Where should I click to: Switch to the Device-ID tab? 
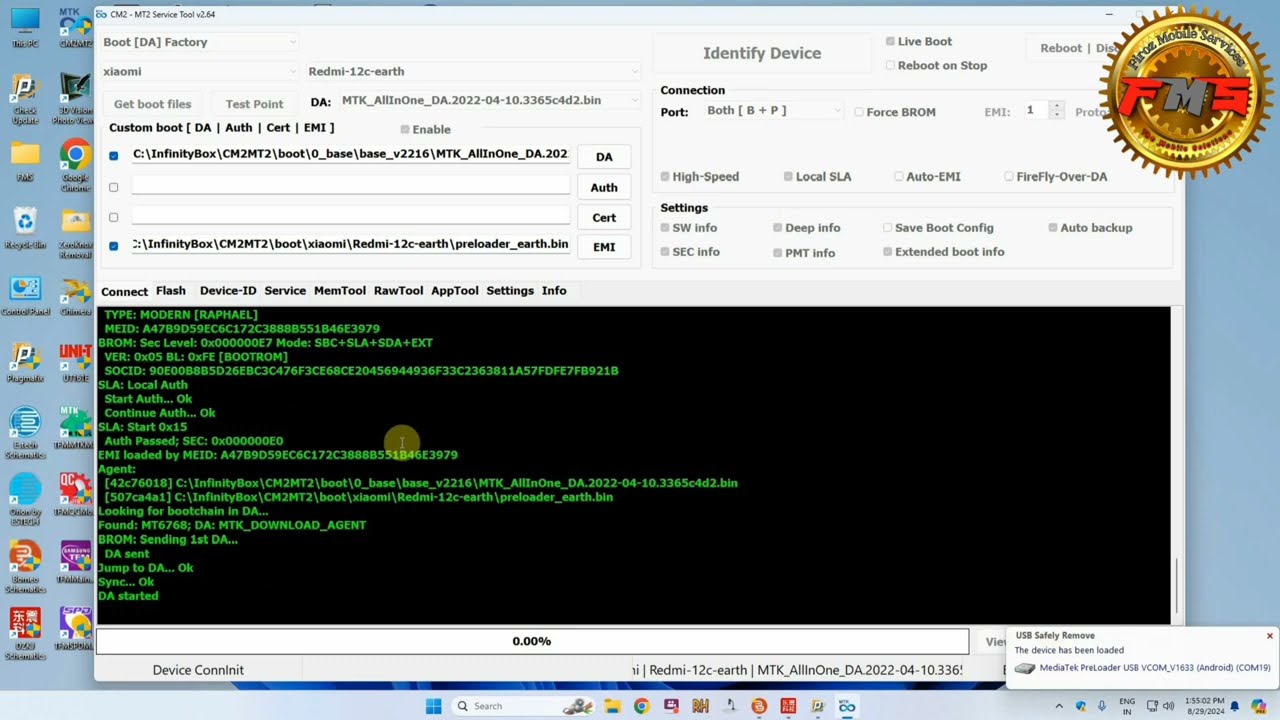pyautogui.click(x=228, y=290)
